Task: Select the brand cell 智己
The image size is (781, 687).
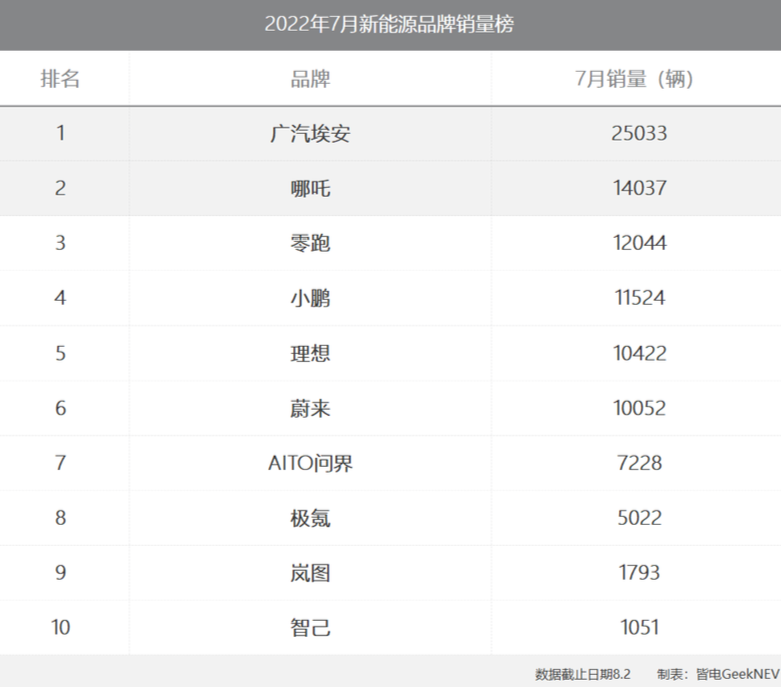Action: [x=310, y=628]
